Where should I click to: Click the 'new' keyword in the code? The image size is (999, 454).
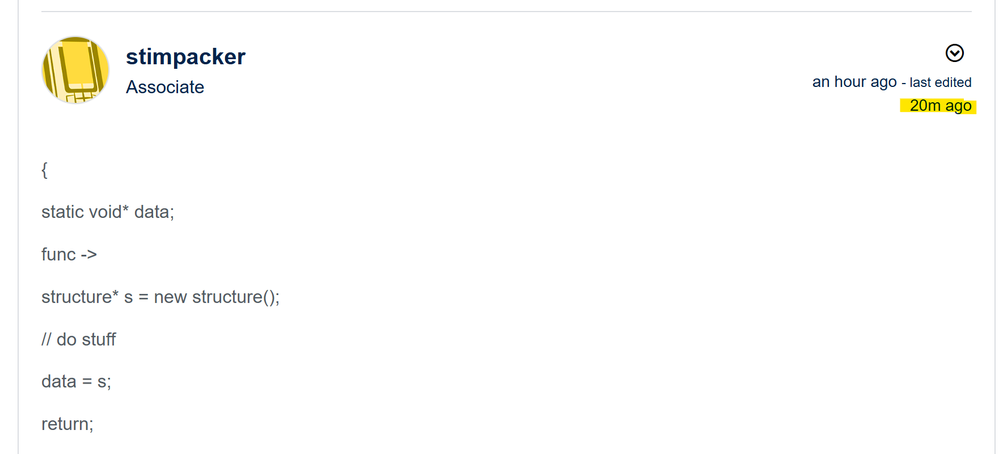pos(170,297)
